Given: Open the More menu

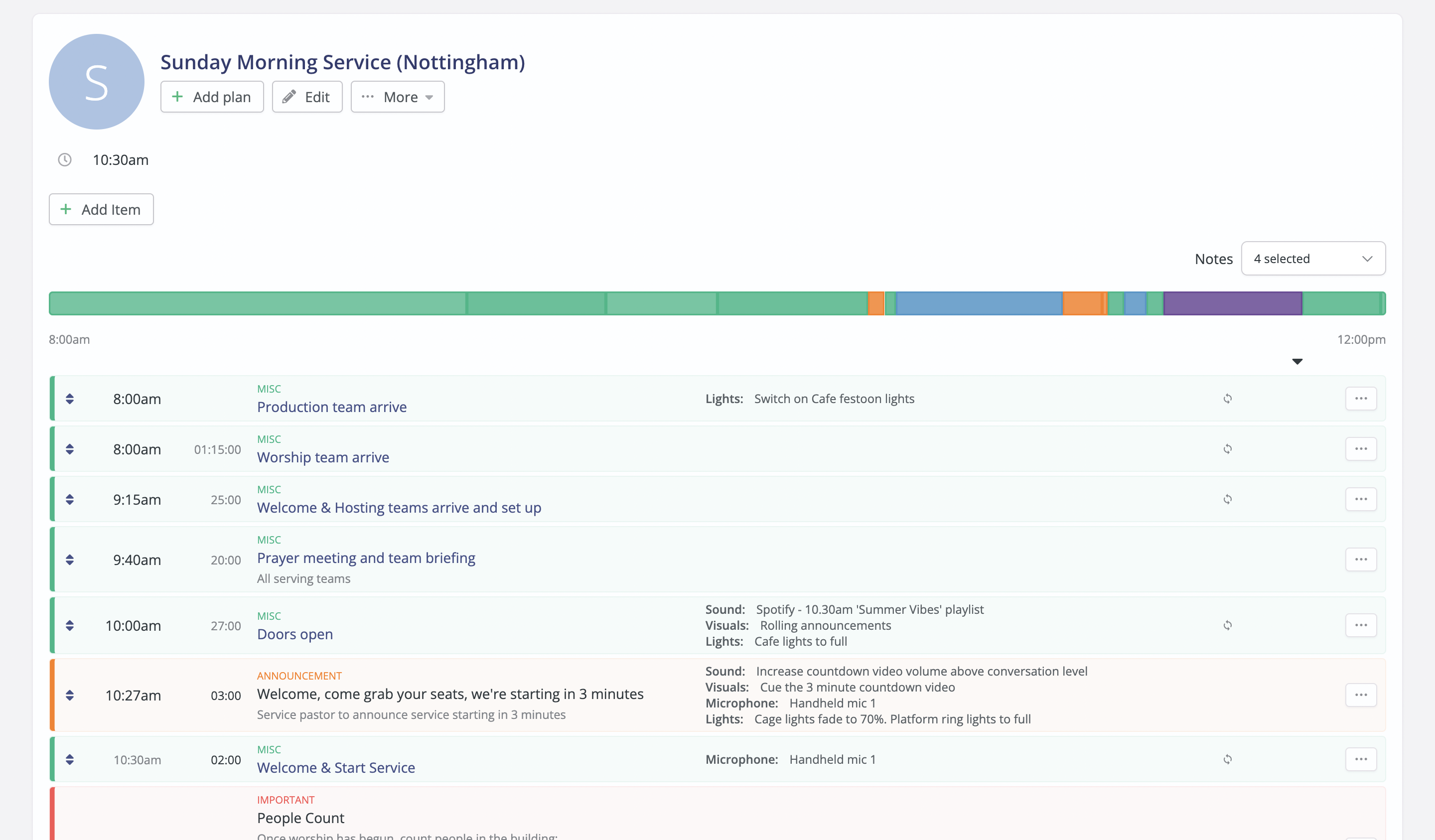Looking at the screenshot, I should 398,96.
